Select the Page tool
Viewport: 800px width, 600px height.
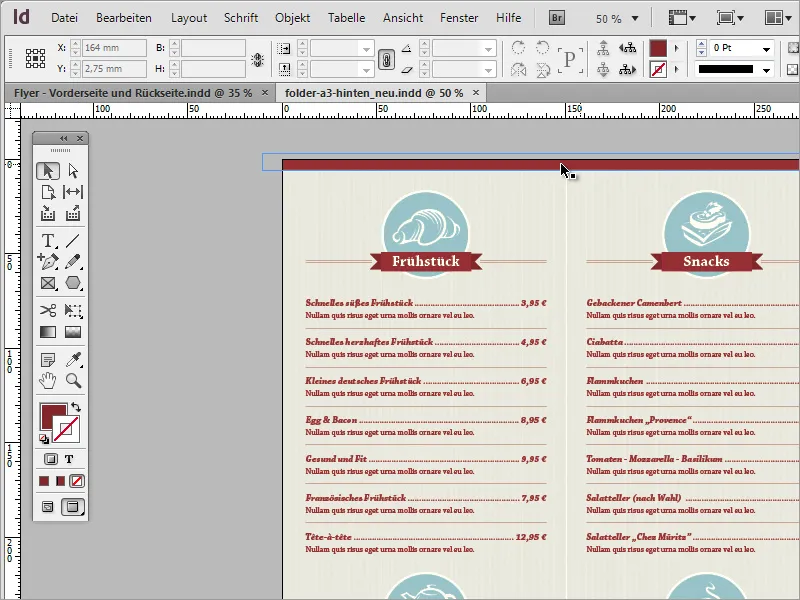pos(48,192)
